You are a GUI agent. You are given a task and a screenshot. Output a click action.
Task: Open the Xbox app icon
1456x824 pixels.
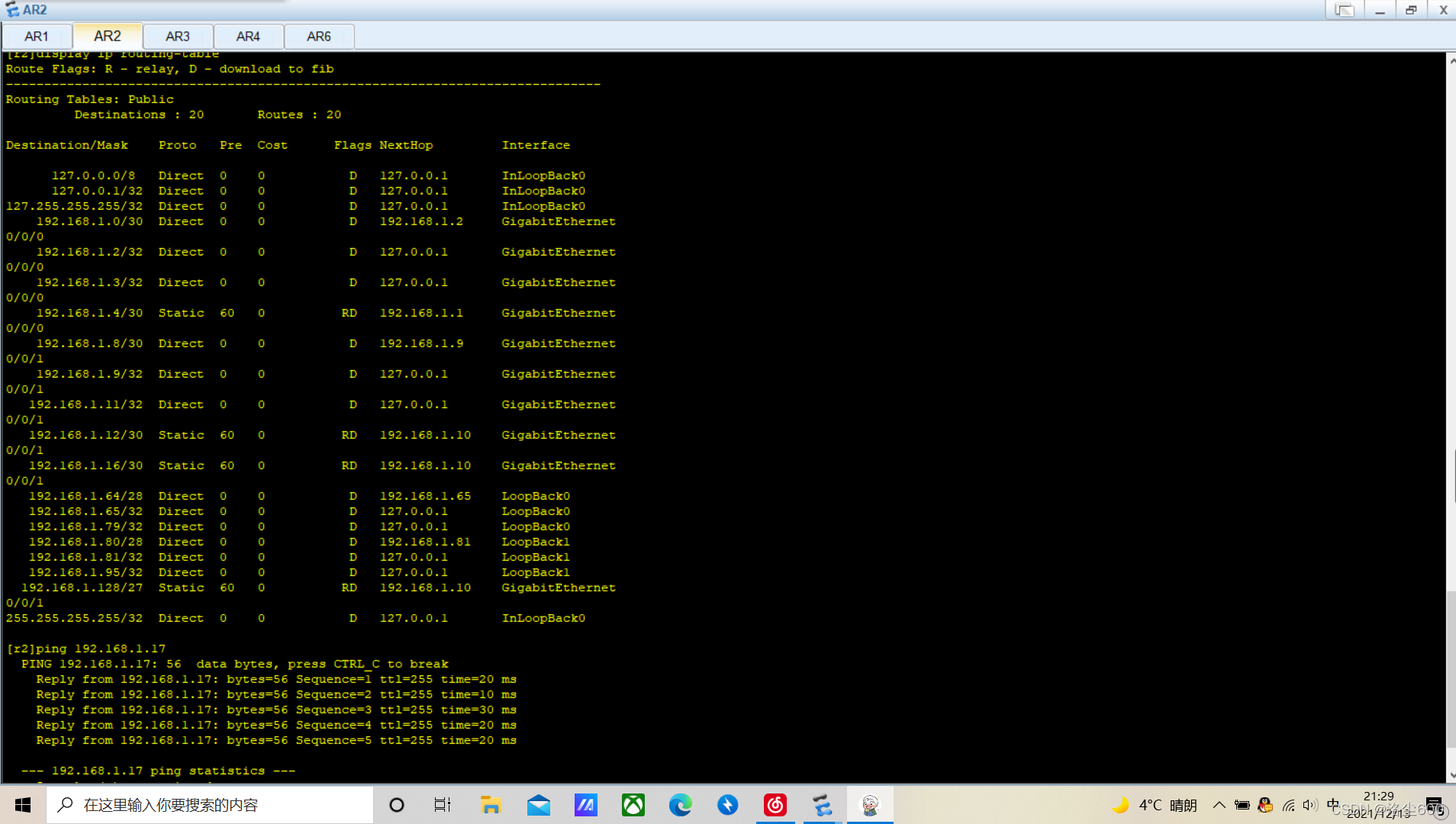click(633, 805)
